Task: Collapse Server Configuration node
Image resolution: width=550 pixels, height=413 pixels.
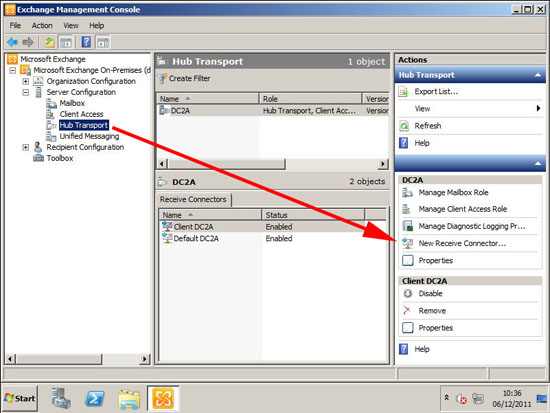Action: [26, 92]
